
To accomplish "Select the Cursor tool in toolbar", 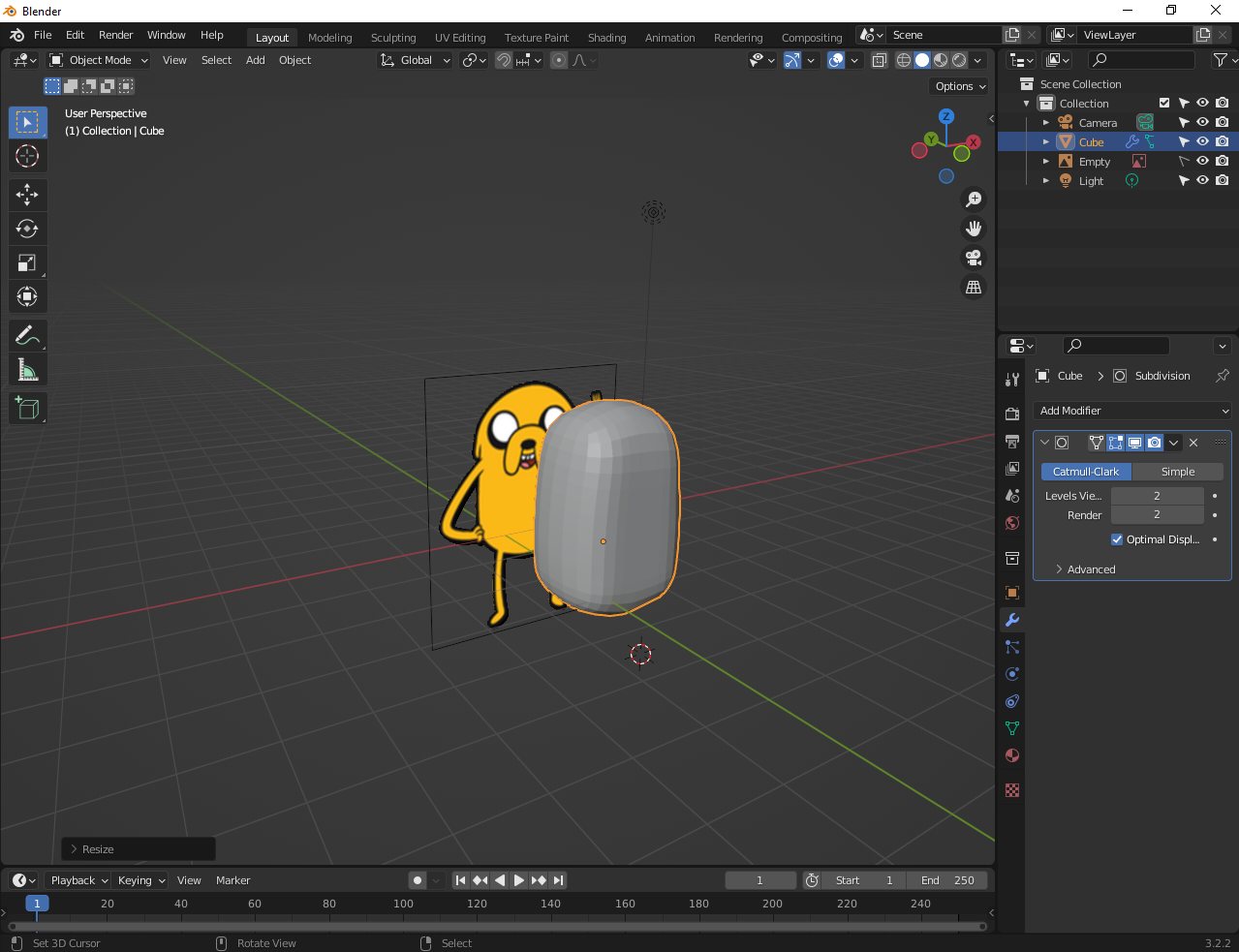I will click(27, 156).
